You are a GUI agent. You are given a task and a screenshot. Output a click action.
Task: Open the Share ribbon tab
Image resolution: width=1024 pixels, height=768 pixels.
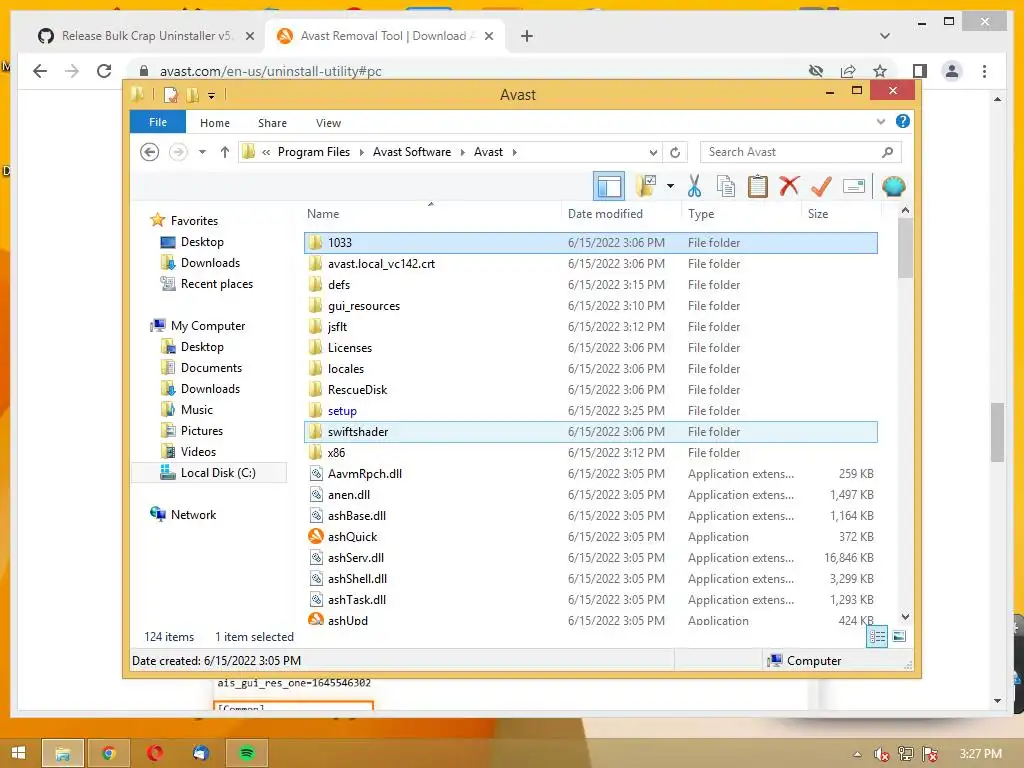coord(272,123)
